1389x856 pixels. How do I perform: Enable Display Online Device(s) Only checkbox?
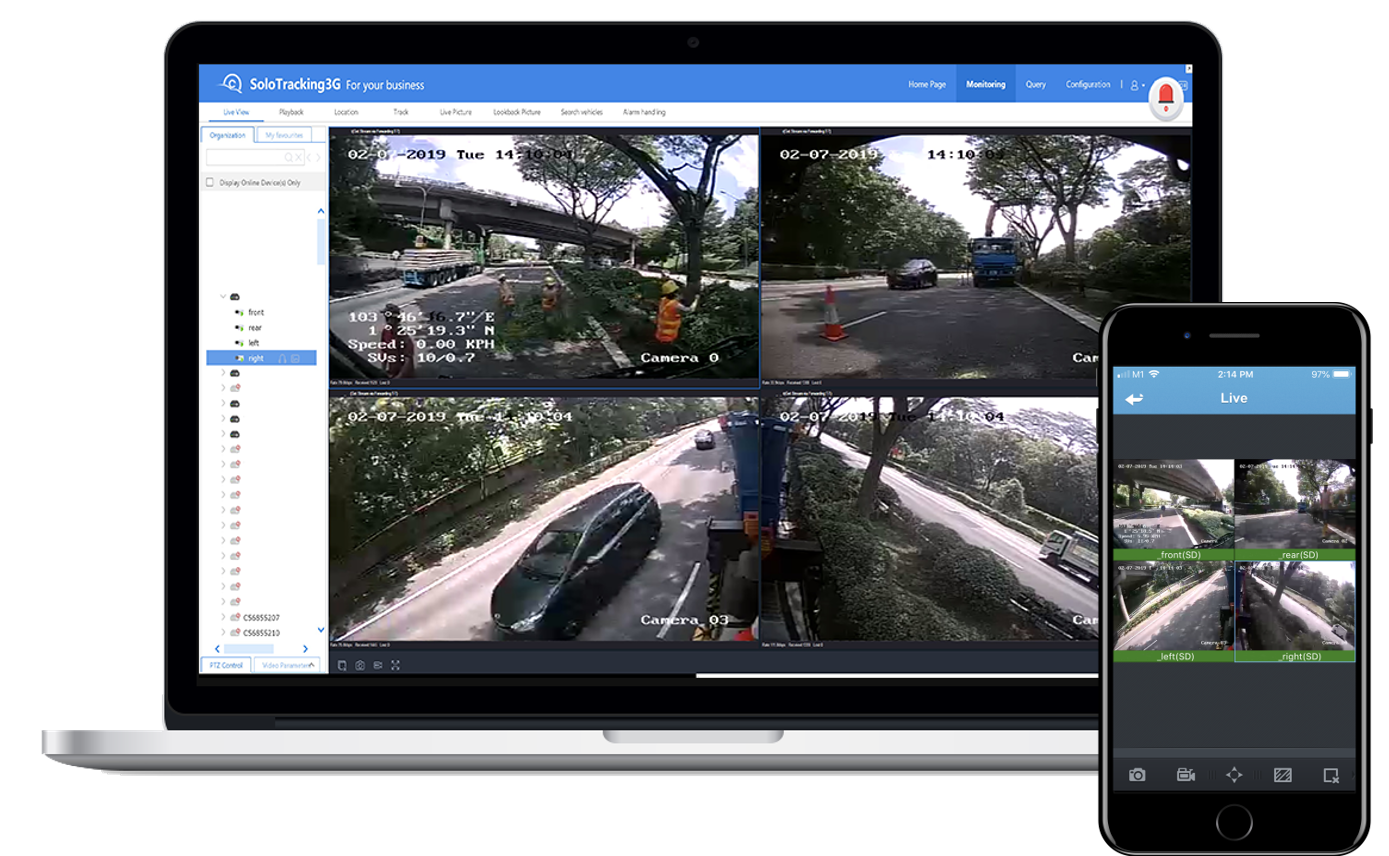tap(210, 183)
